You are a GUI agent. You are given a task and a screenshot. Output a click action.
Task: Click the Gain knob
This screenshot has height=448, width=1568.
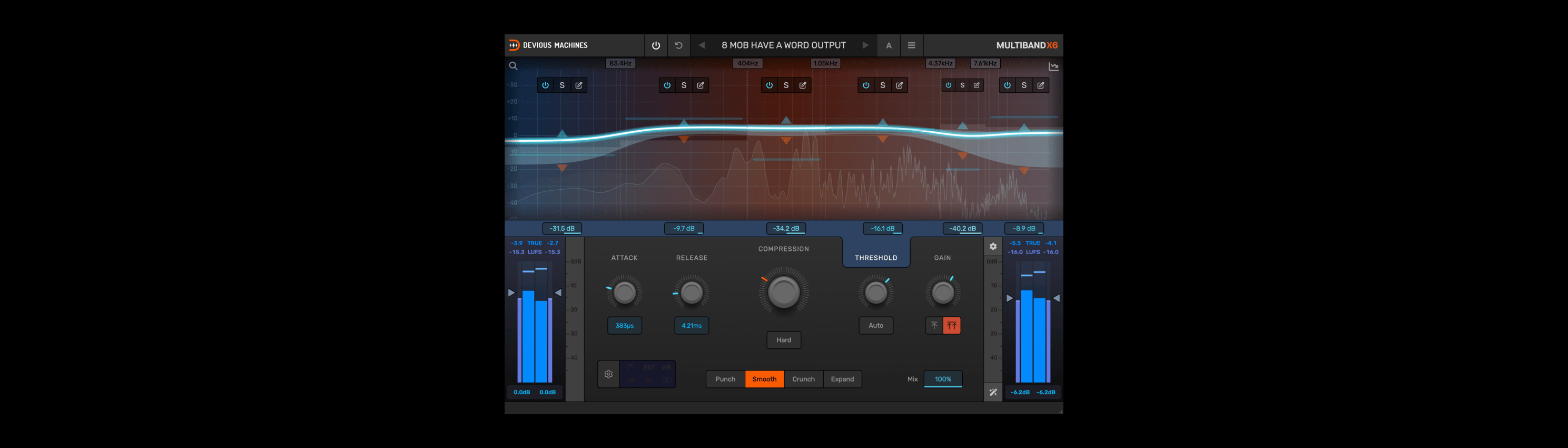(x=943, y=293)
